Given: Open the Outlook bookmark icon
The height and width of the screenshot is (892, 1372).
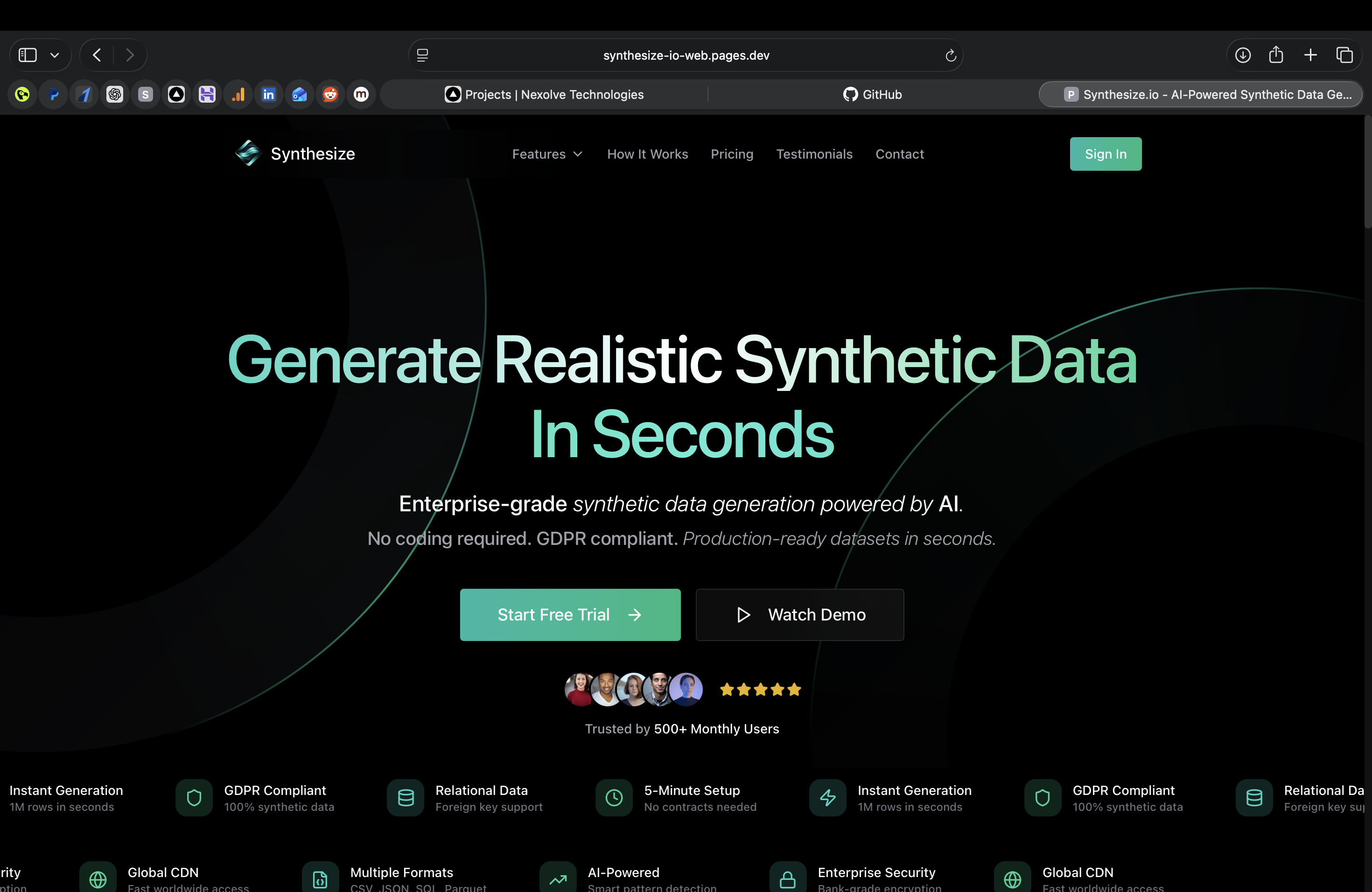Looking at the screenshot, I should (x=299, y=94).
